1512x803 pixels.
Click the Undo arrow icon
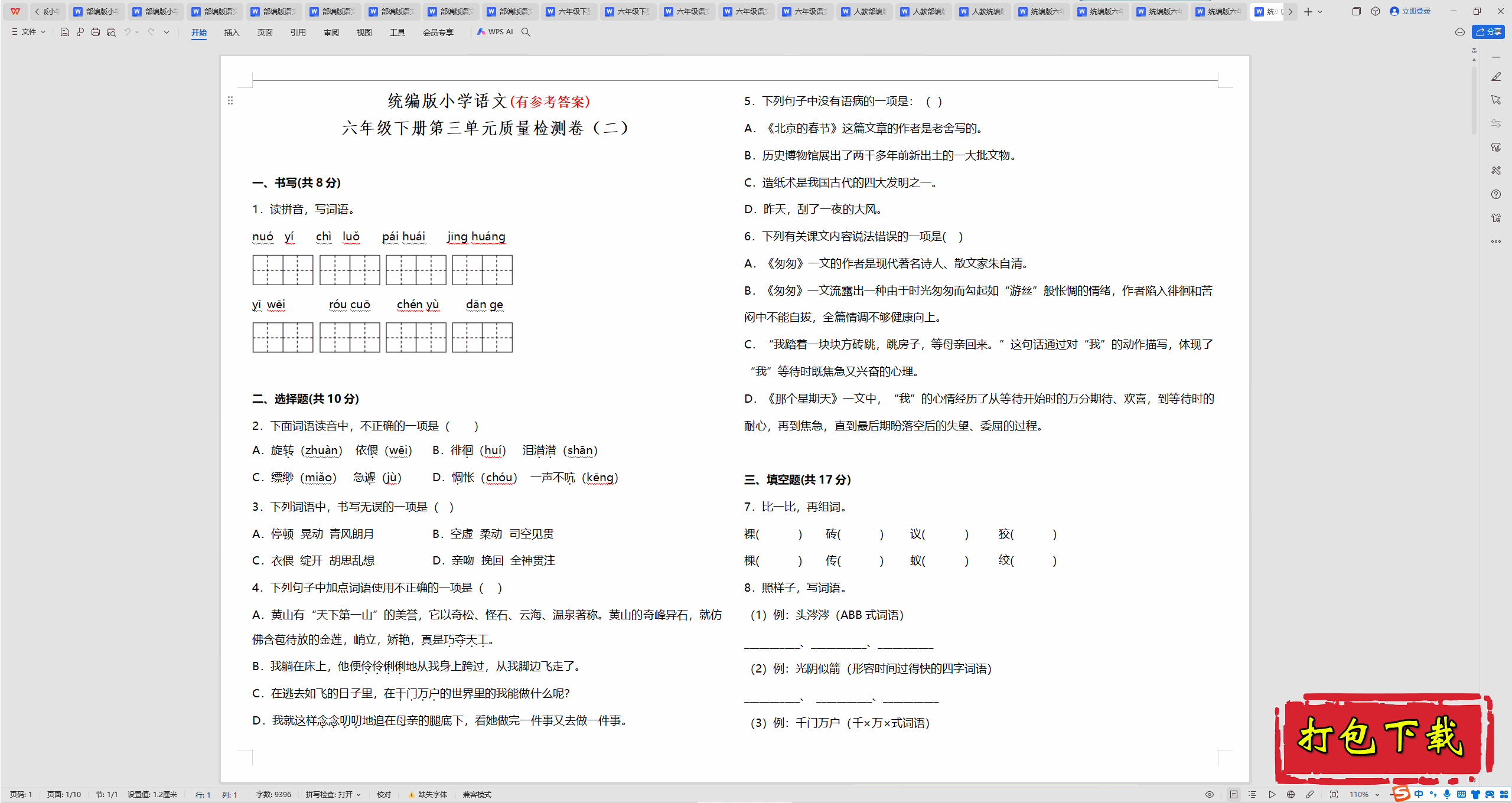click(x=127, y=32)
